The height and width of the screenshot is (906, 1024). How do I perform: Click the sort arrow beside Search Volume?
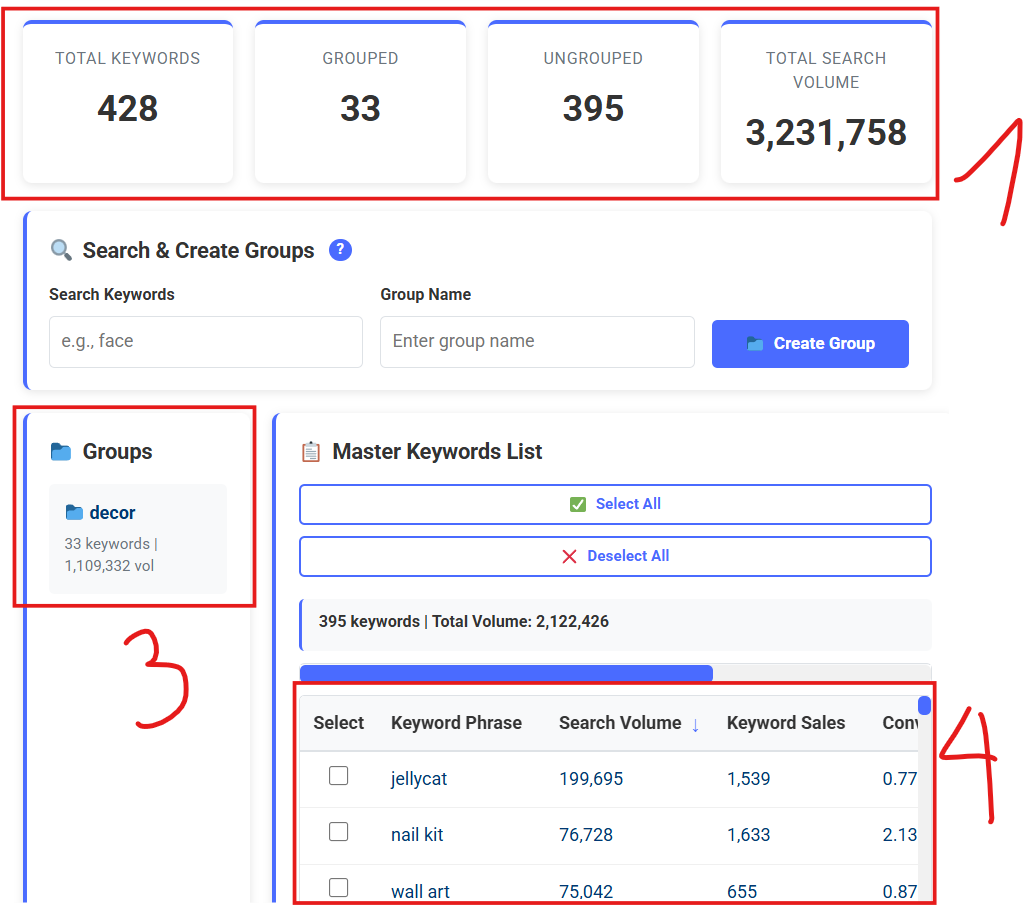[696, 723]
